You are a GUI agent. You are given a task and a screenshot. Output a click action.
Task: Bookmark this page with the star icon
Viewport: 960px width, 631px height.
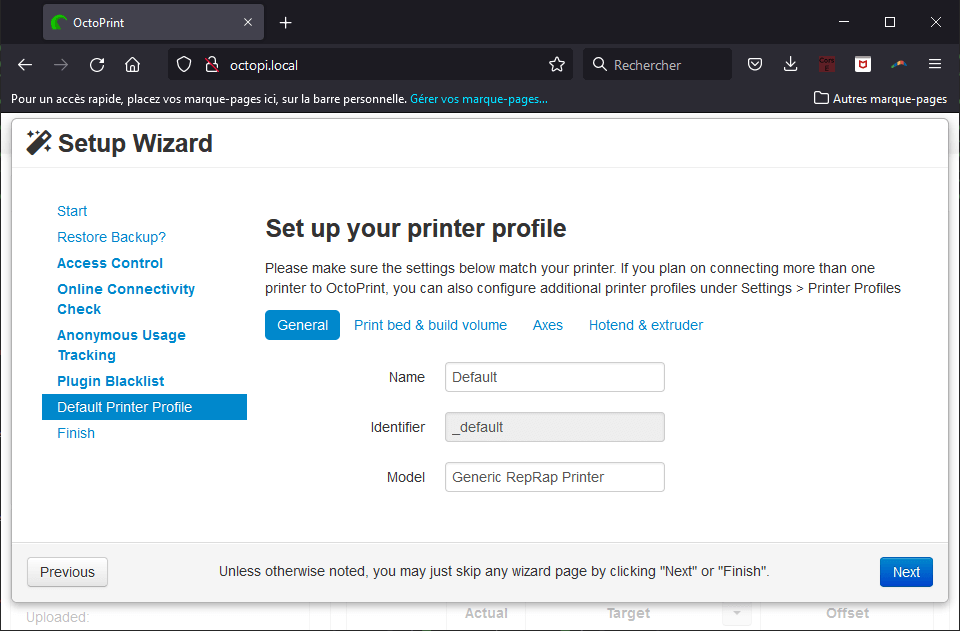point(557,65)
